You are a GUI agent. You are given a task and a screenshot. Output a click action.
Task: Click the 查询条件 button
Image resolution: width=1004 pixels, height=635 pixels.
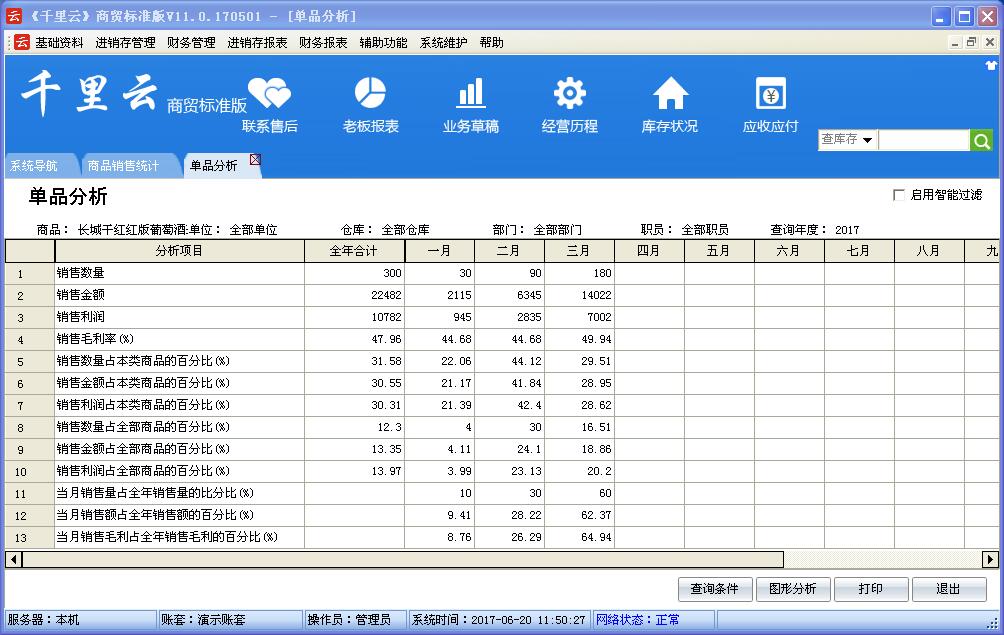pos(714,589)
